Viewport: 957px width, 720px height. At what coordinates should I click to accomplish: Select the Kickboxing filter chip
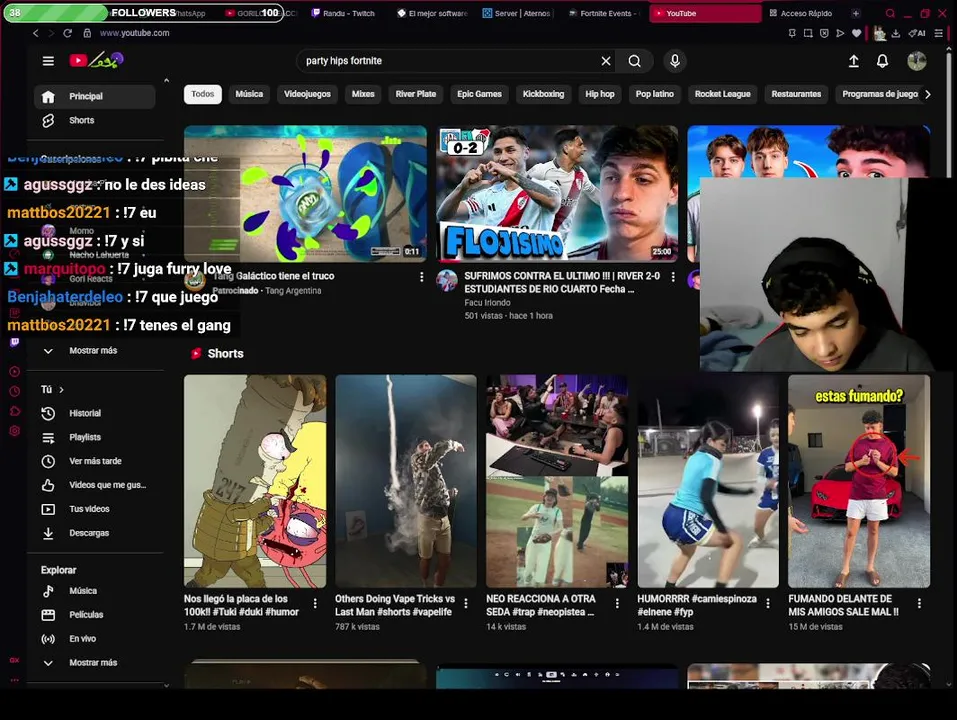click(543, 94)
